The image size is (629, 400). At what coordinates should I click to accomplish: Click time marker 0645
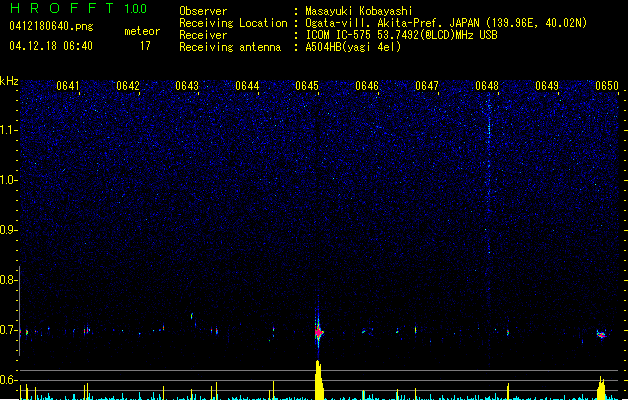(x=307, y=86)
